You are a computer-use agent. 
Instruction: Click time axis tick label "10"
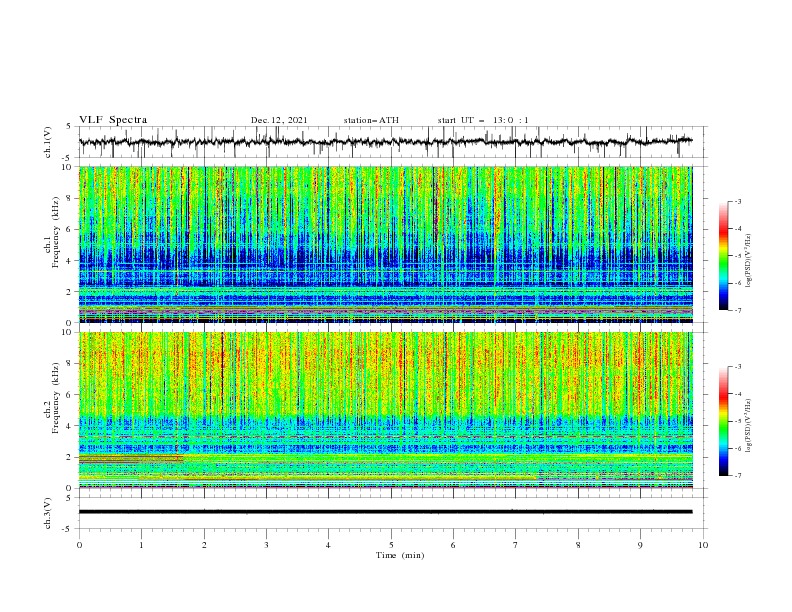703,545
